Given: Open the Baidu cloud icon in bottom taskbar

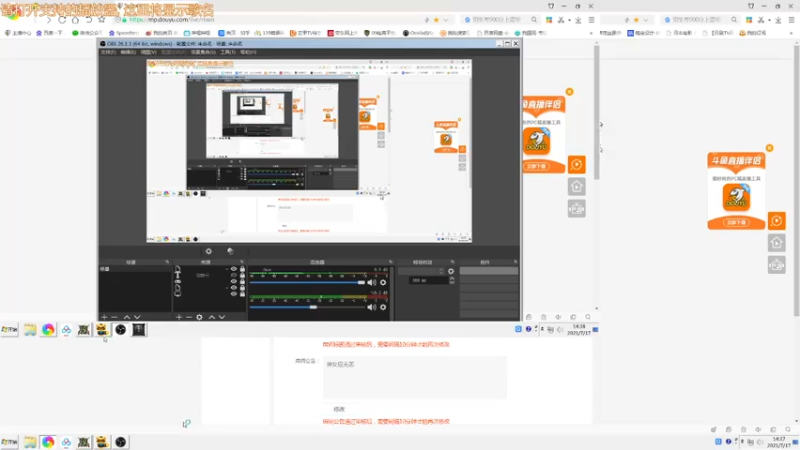Looking at the screenshot, I should point(66,442).
